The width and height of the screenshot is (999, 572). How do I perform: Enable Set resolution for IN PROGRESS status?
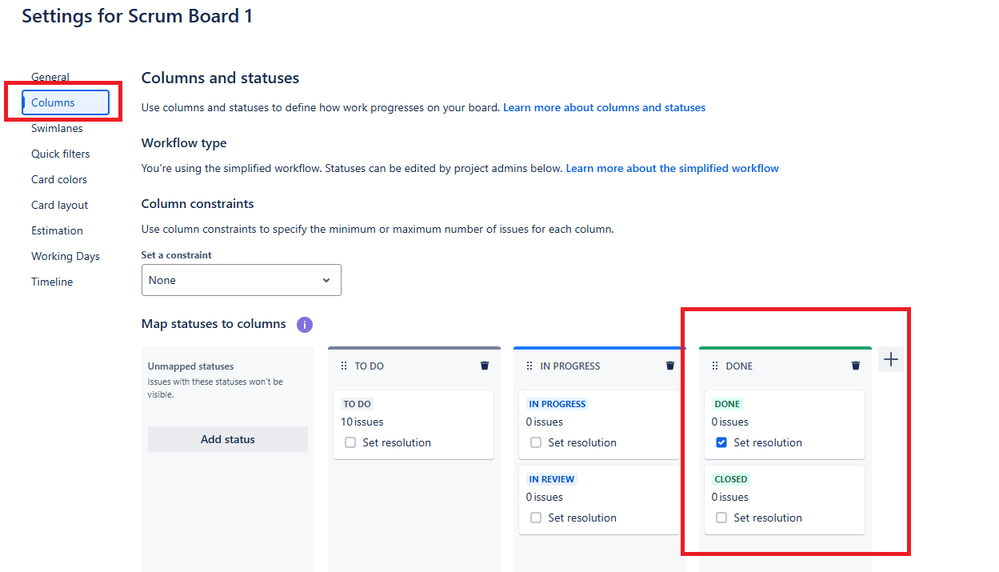tap(536, 443)
